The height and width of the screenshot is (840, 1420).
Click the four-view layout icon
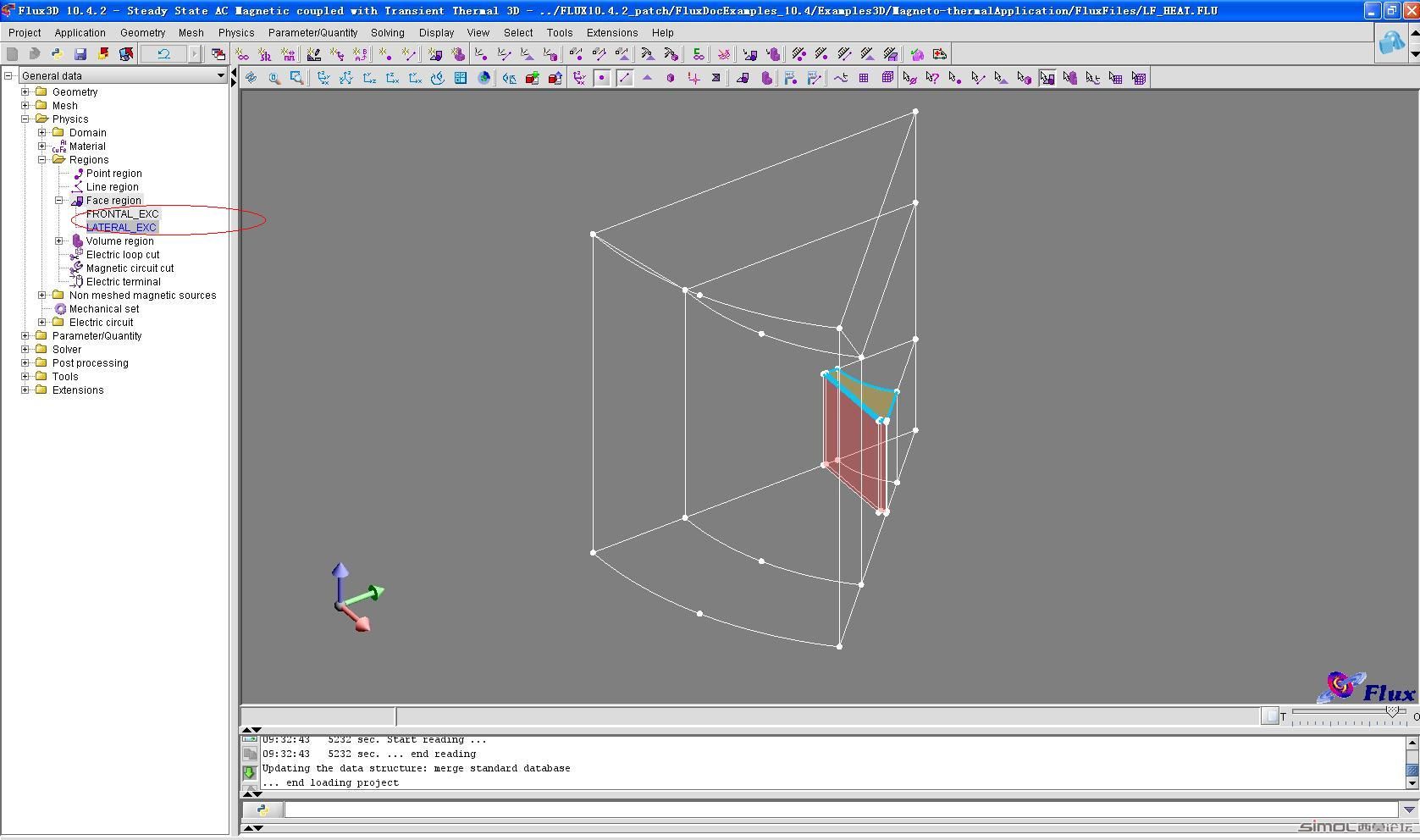click(461, 78)
